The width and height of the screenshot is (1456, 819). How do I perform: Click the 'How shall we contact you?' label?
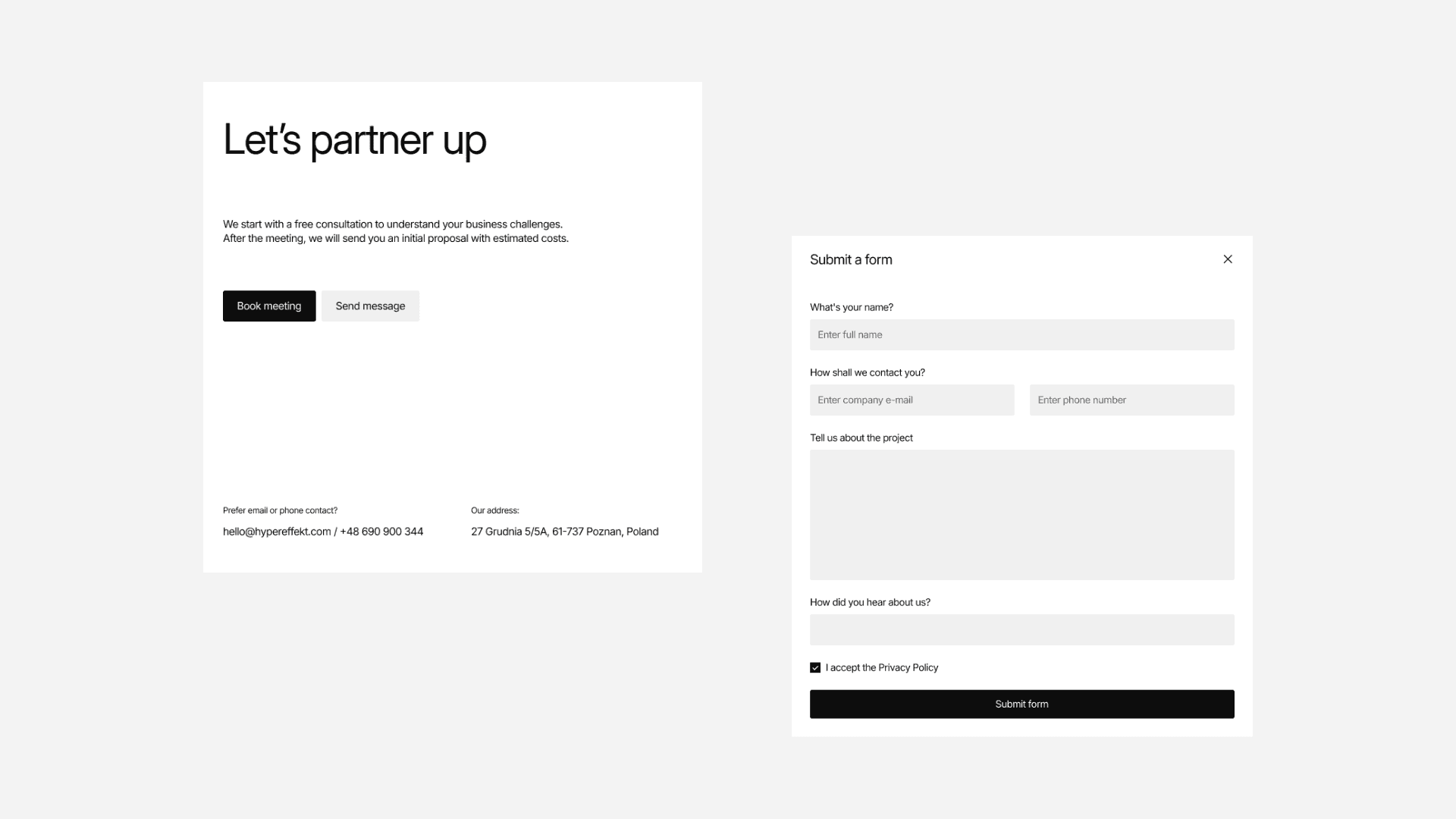click(867, 372)
